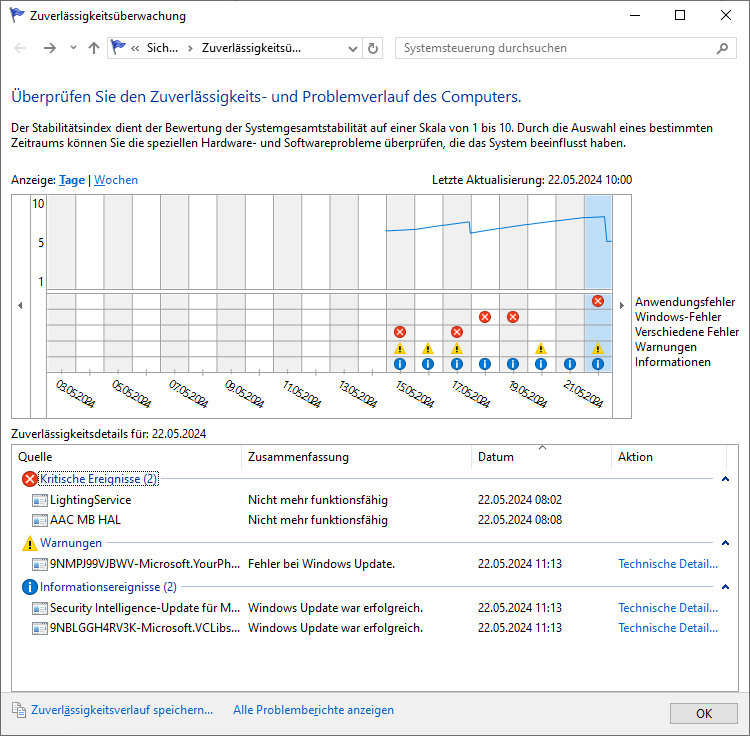750x736 pixels.
Task: Sort by the Datum column header
Action: [x=541, y=457]
